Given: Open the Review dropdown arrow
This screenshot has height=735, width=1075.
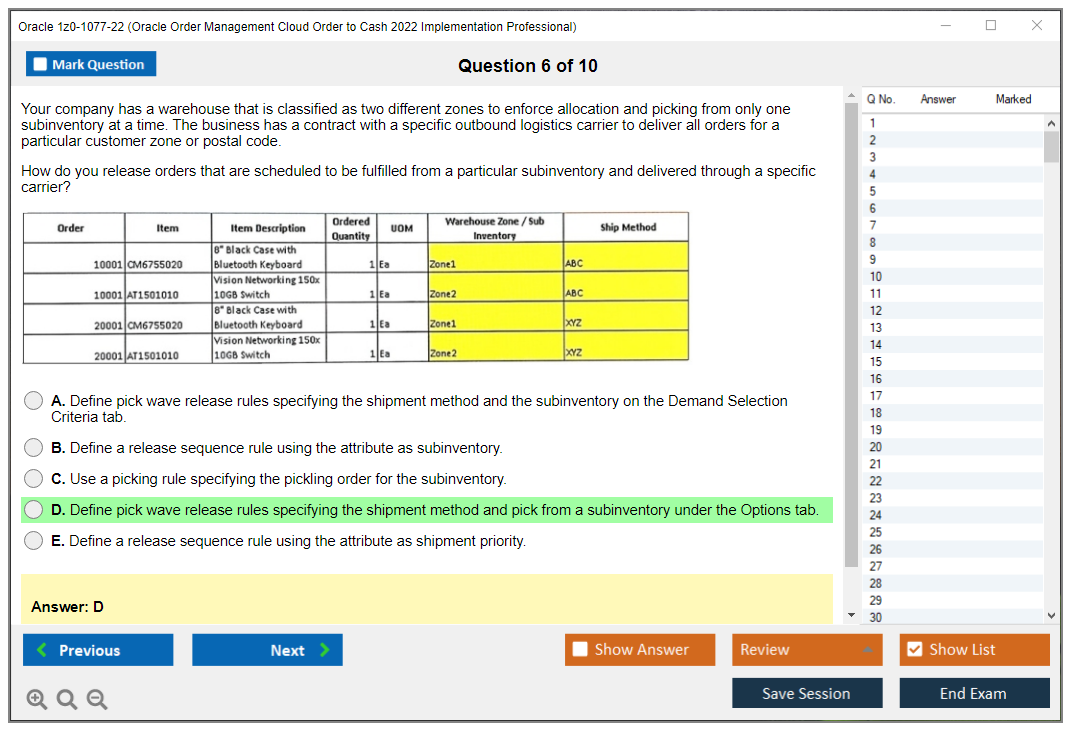Looking at the screenshot, I should pyautogui.click(x=867, y=649).
